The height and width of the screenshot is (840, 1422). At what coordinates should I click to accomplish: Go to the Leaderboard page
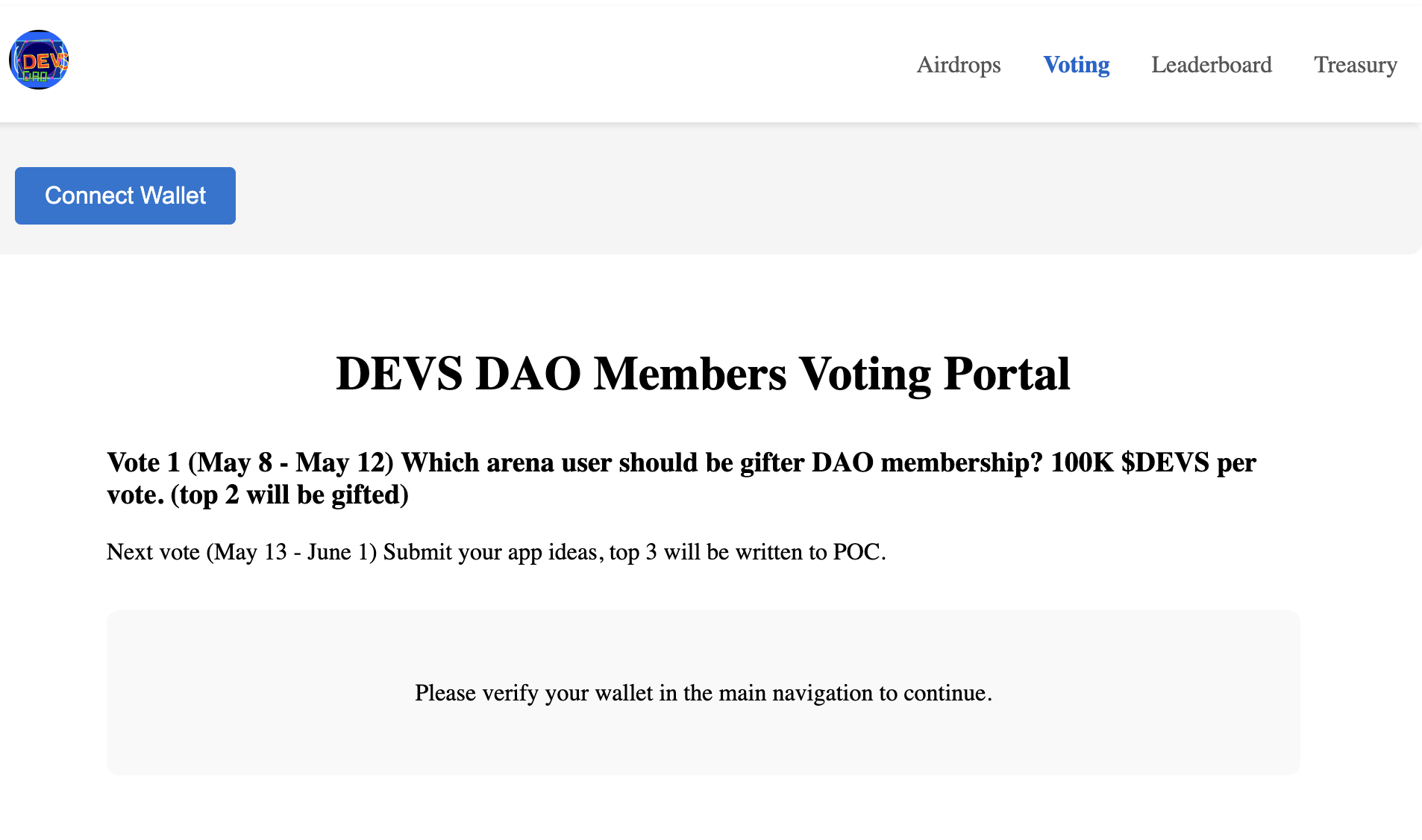point(1211,65)
